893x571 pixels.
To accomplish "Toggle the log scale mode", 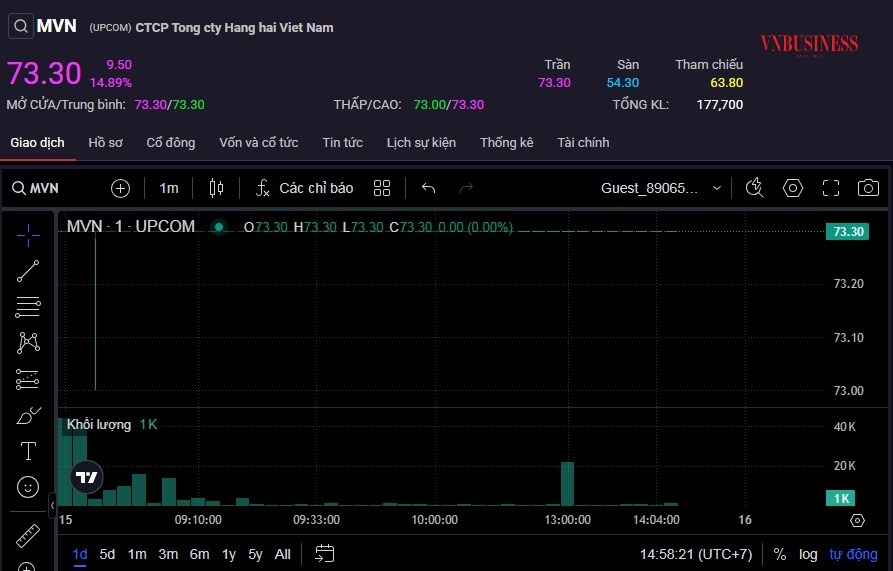I will [x=808, y=554].
